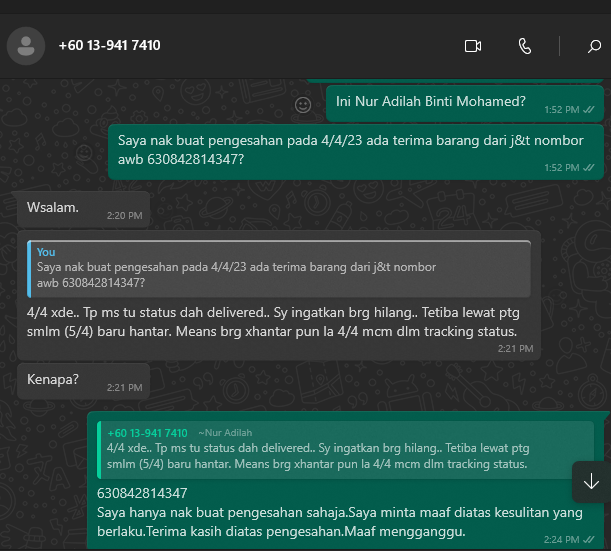Open the contact's profile avatar
The width and height of the screenshot is (611, 551).
pos(26,46)
